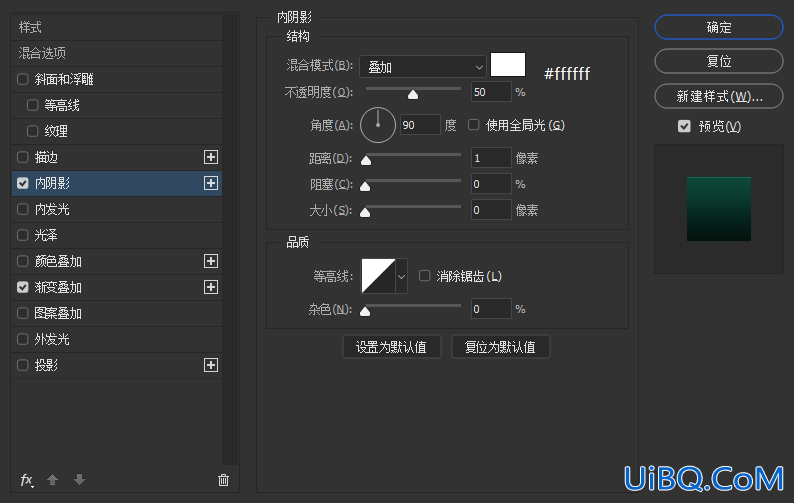Image resolution: width=794 pixels, height=503 pixels.
Task: Uncheck the 预览 checkbox
Action: pyautogui.click(x=684, y=126)
